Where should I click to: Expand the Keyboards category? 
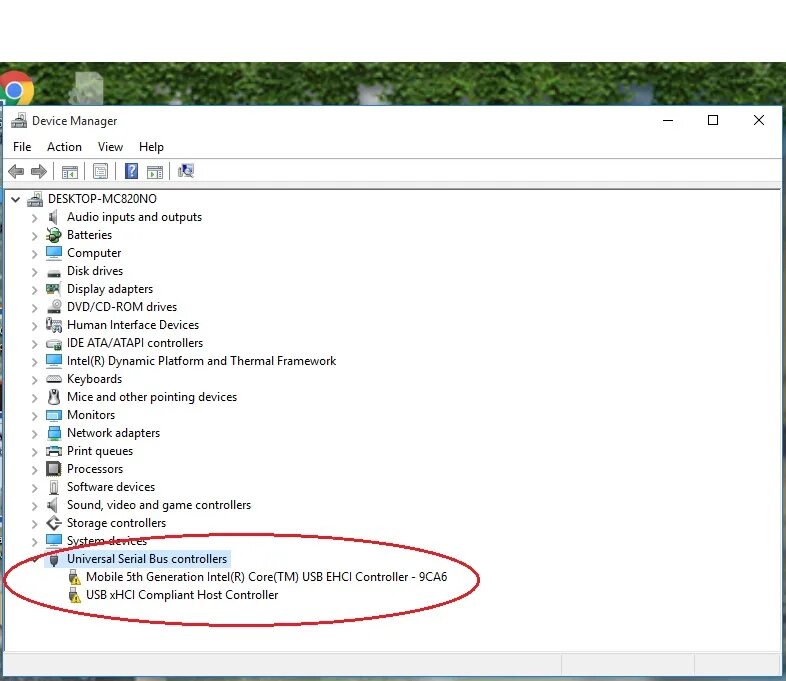[x=34, y=380]
